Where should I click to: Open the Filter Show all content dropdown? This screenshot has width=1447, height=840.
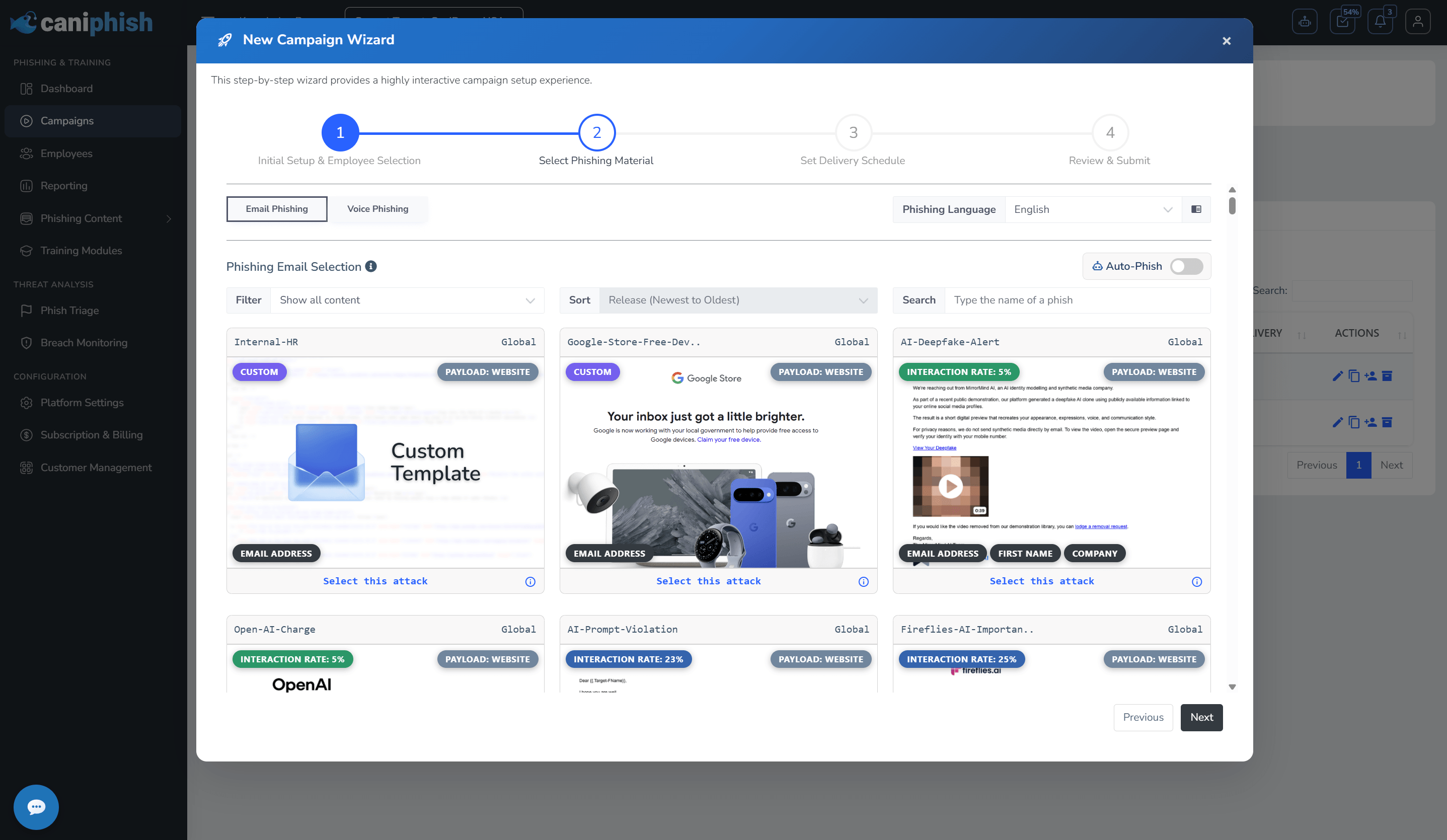tap(407, 300)
